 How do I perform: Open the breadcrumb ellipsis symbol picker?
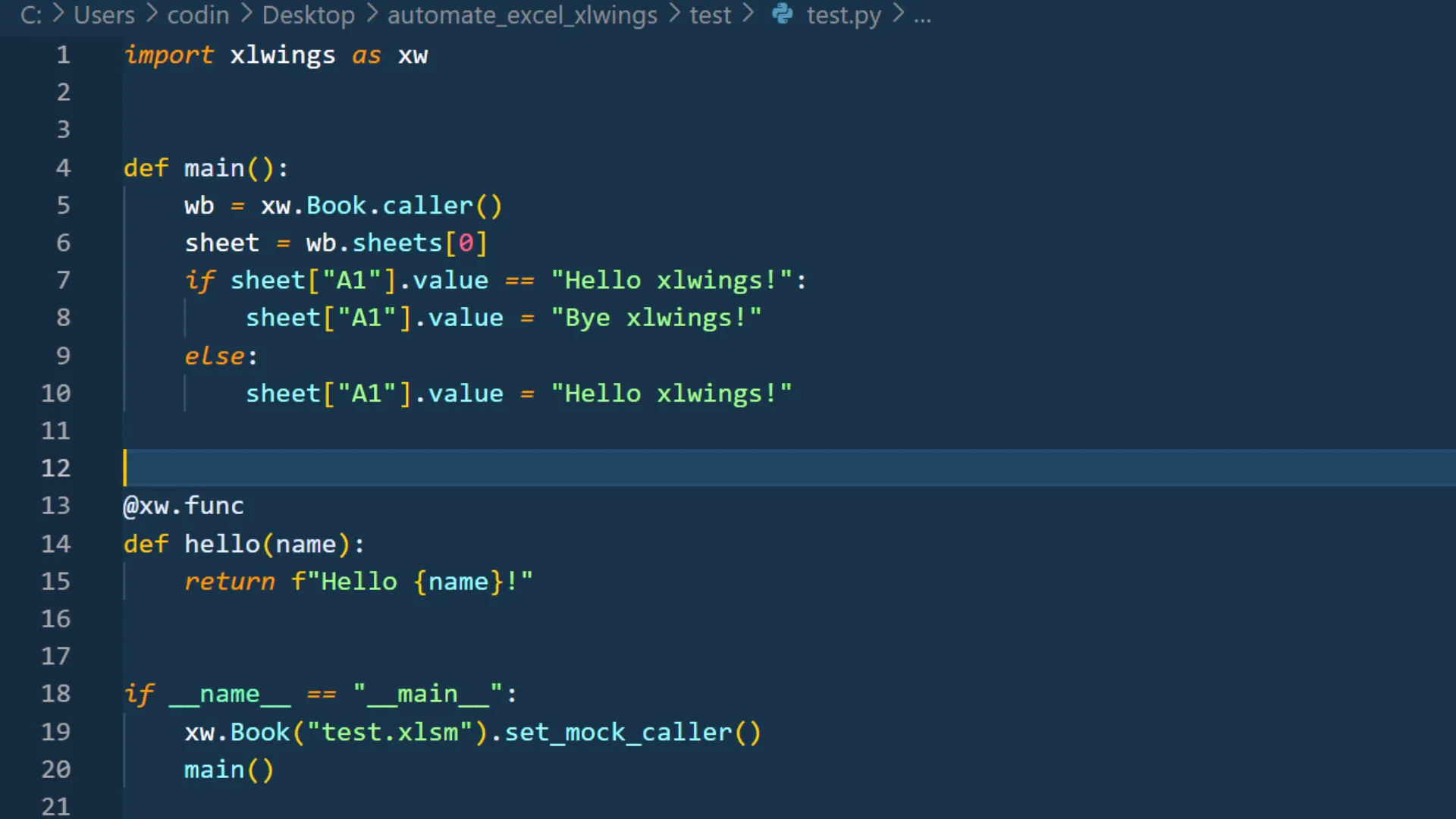click(x=922, y=15)
